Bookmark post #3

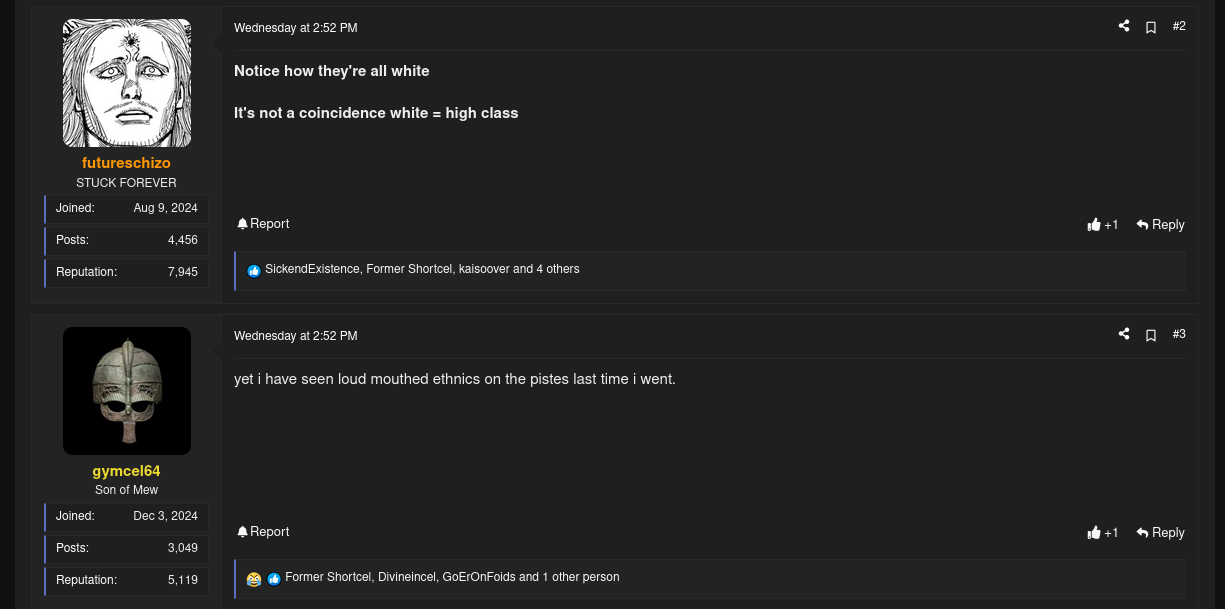(x=1151, y=336)
